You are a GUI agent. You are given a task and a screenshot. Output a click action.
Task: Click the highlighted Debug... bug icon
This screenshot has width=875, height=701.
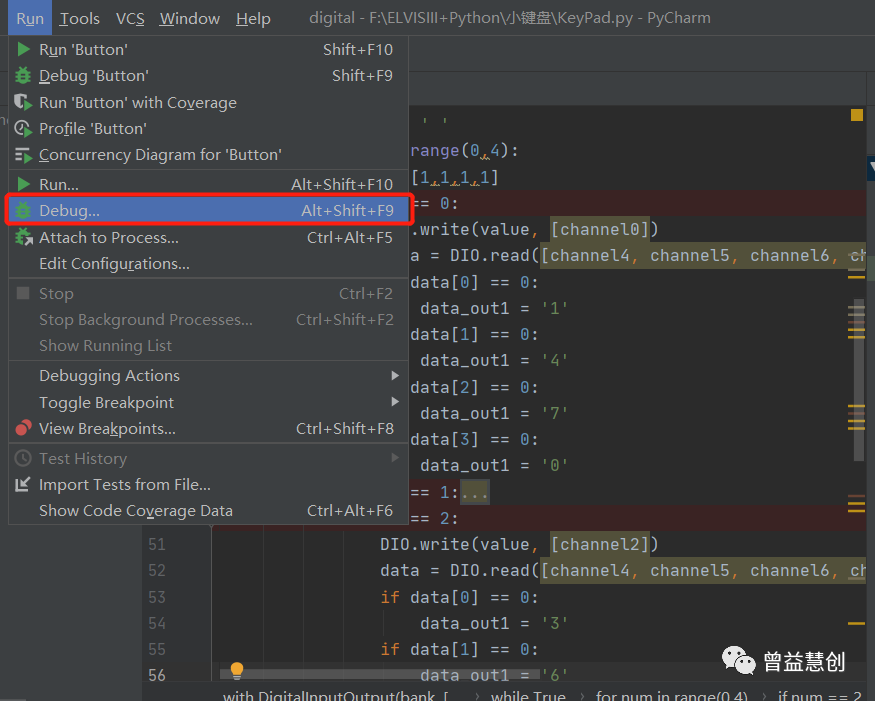tap(23, 210)
